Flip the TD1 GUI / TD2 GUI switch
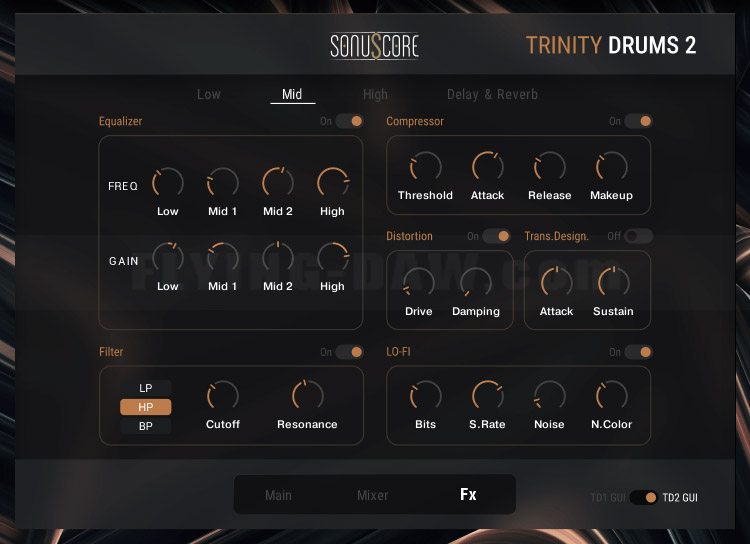The image size is (750, 544). (644, 498)
